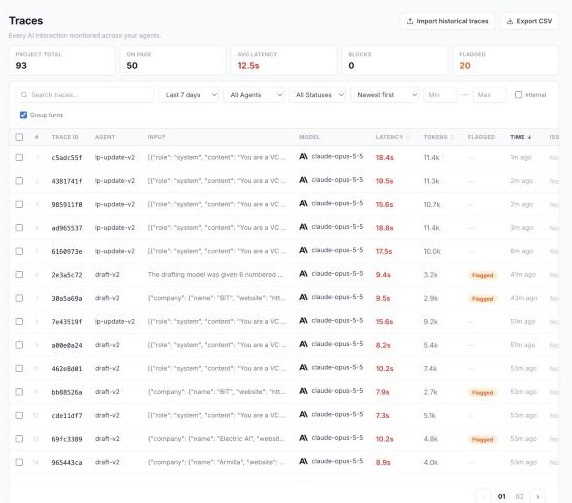Click the upload icon on Import button

pos(410,21)
